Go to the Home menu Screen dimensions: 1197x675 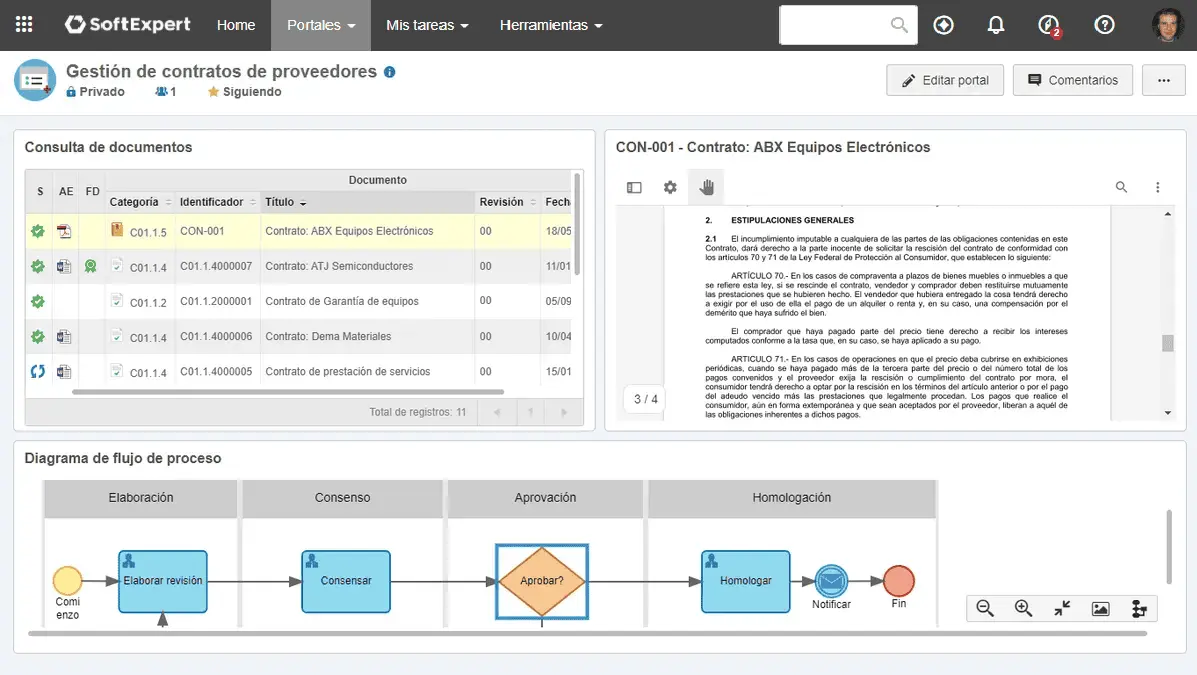(236, 25)
